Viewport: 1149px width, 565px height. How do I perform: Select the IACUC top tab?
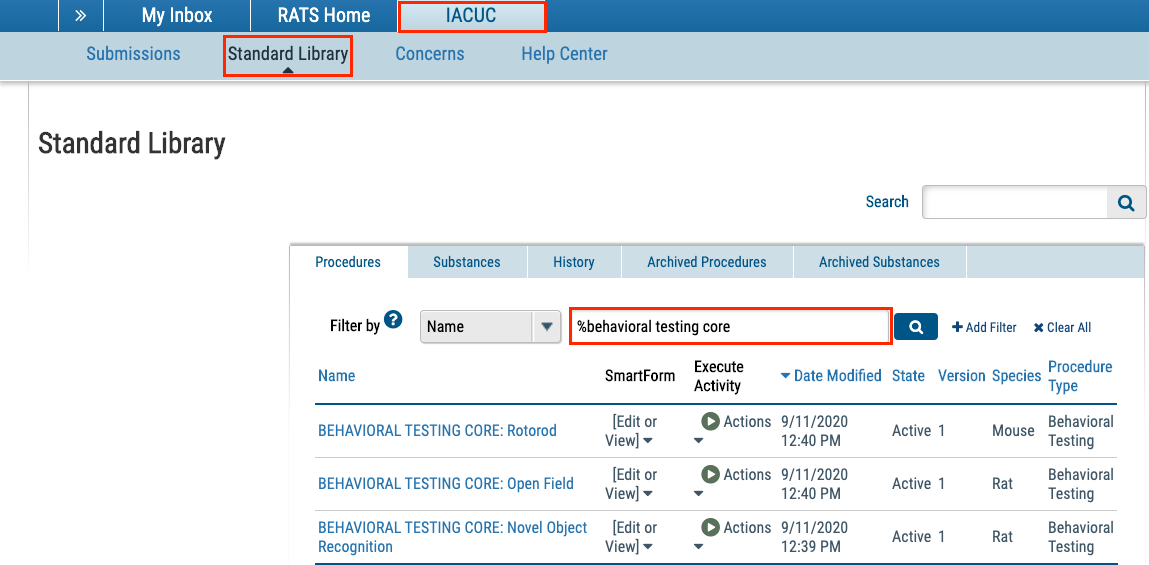coord(471,16)
